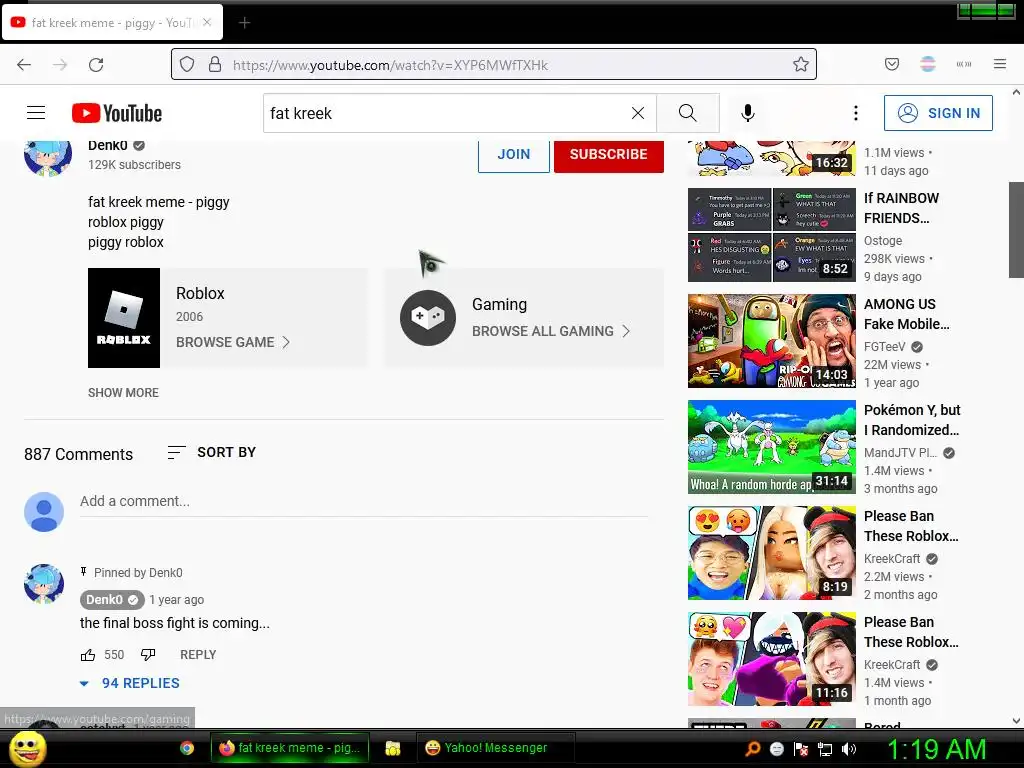Image resolution: width=1024 pixels, height=768 pixels.
Task: Open a new browser tab with plus
Action: [244, 23]
